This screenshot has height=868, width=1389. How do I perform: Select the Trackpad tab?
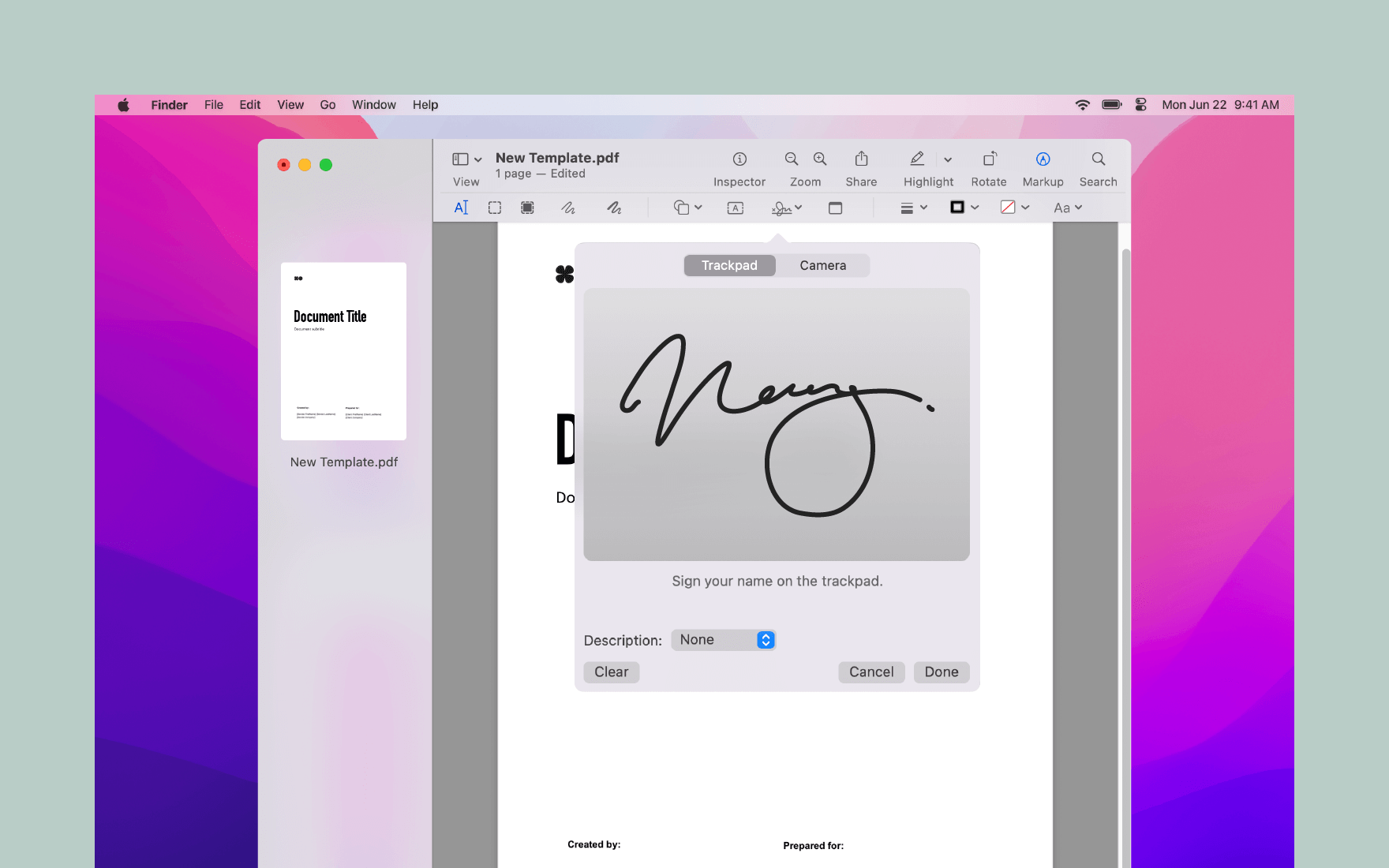(729, 265)
